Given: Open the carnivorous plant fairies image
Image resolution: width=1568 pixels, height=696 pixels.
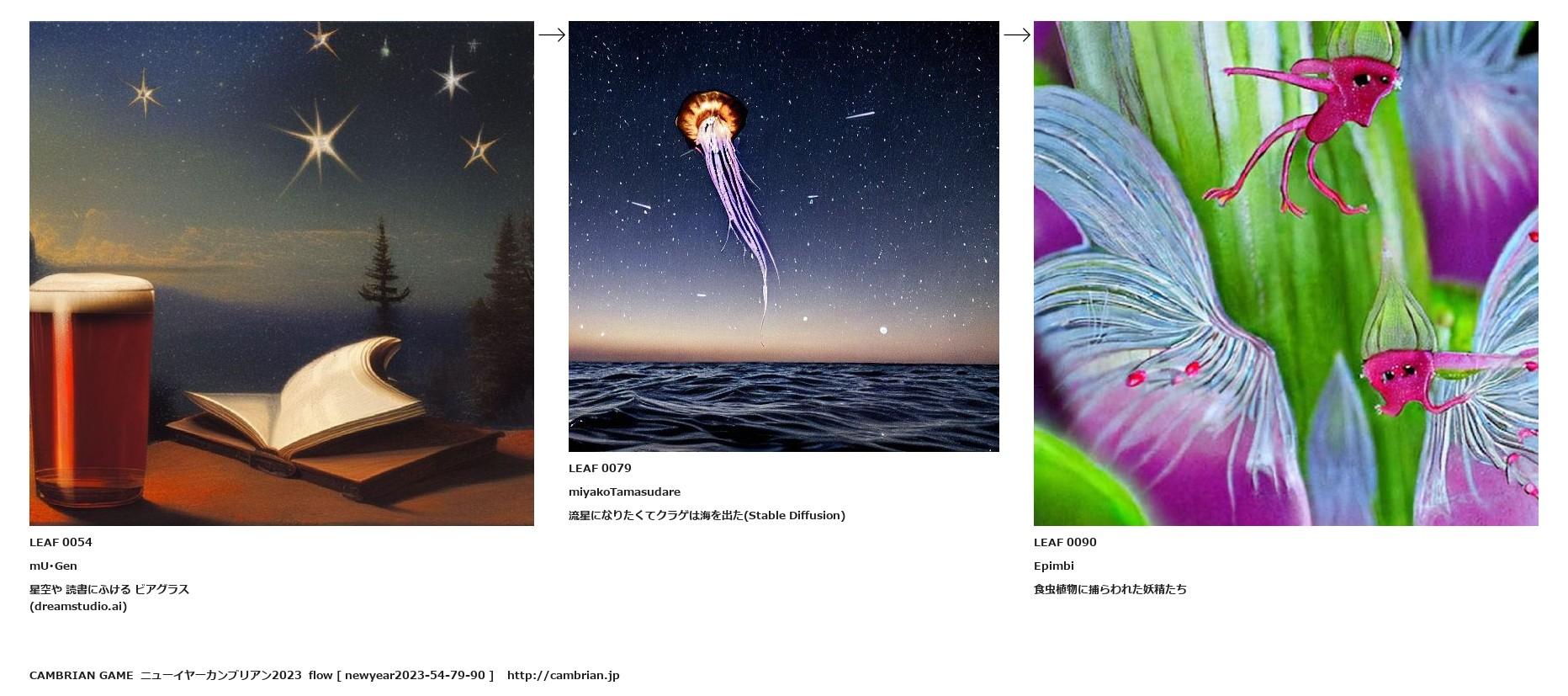Looking at the screenshot, I should coord(1286,274).
